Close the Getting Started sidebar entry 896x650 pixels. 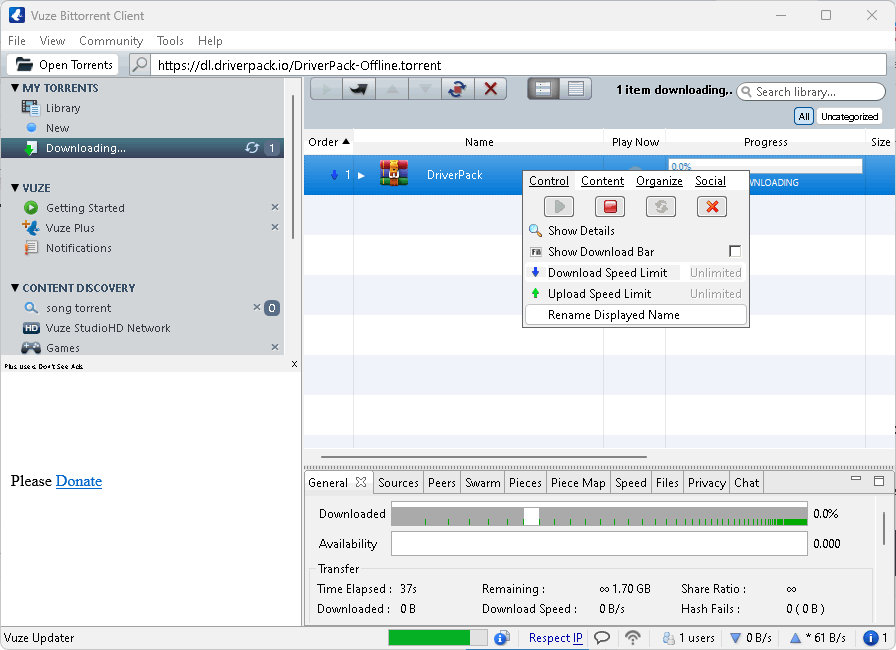click(275, 207)
